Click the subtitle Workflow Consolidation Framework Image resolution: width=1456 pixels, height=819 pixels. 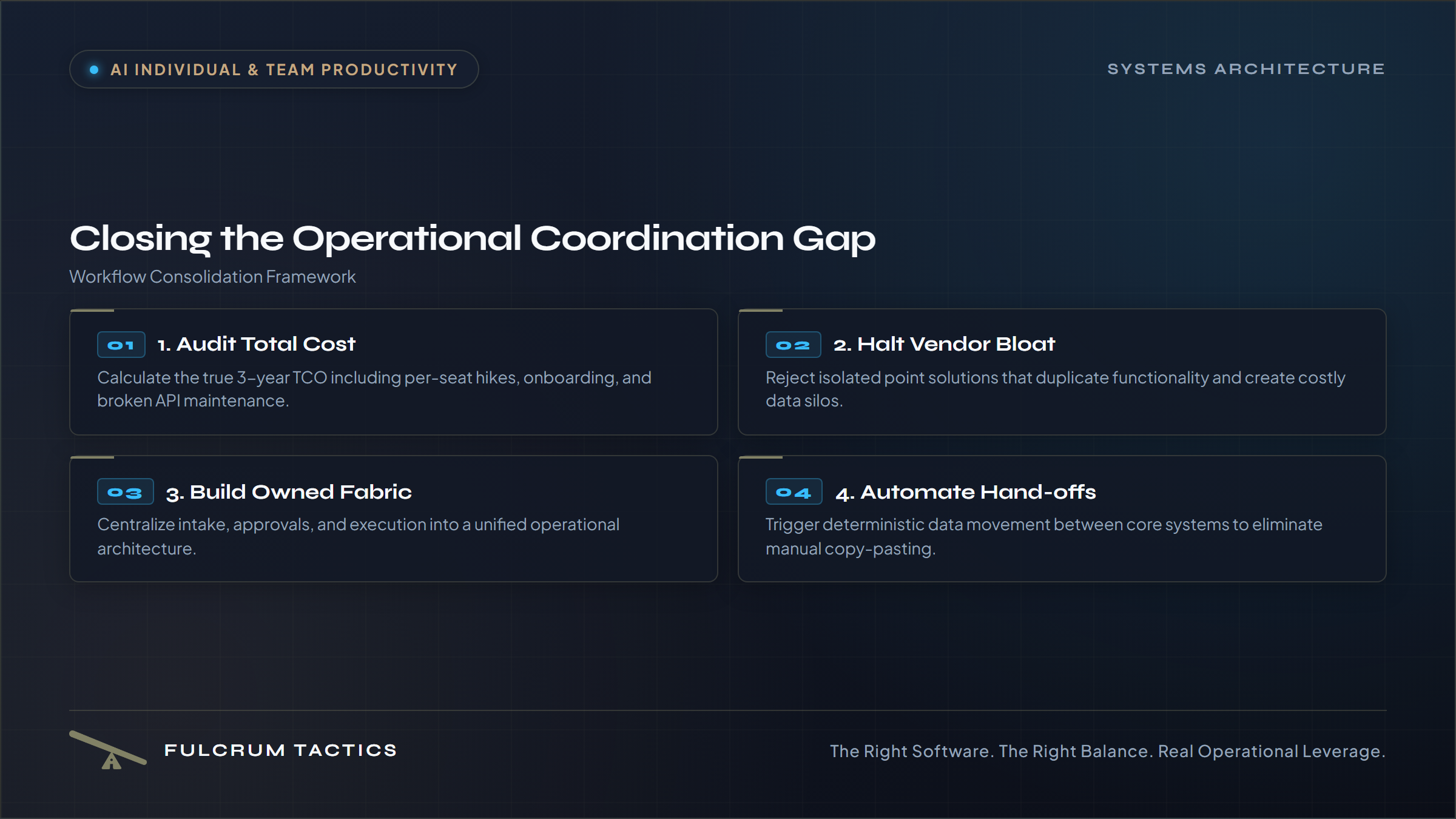click(212, 277)
